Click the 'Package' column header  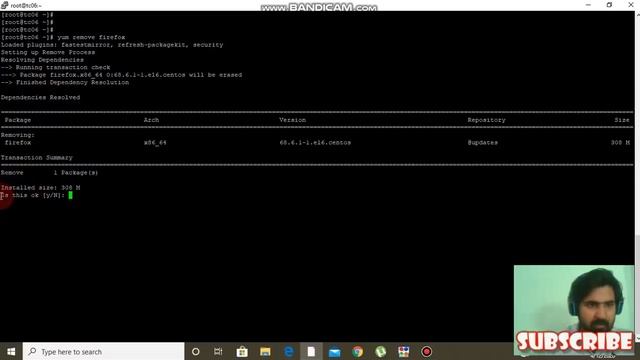click(18, 120)
